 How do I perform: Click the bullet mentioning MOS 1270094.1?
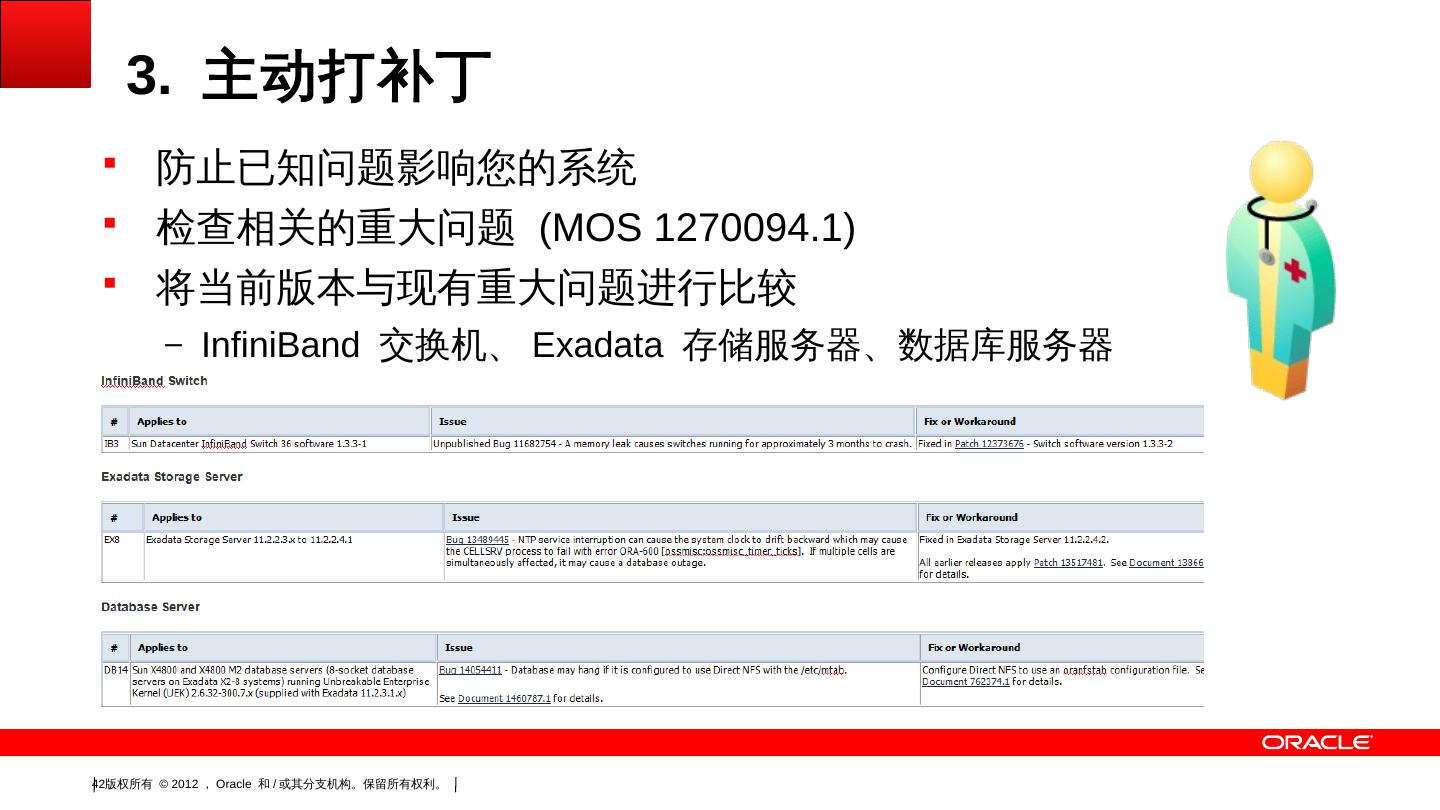point(506,228)
